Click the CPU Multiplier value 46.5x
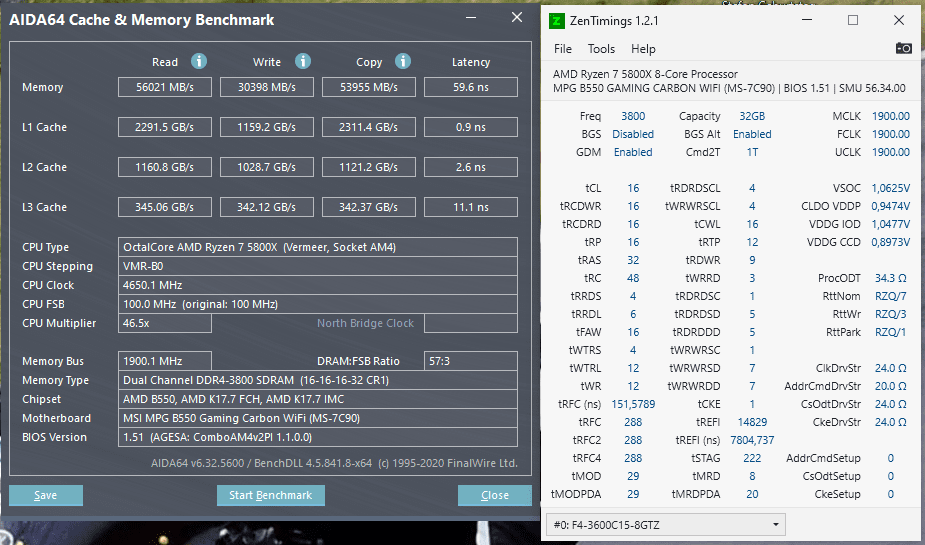Image resolution: width=925 pixels, height=545 pixels. click(165, 323)
